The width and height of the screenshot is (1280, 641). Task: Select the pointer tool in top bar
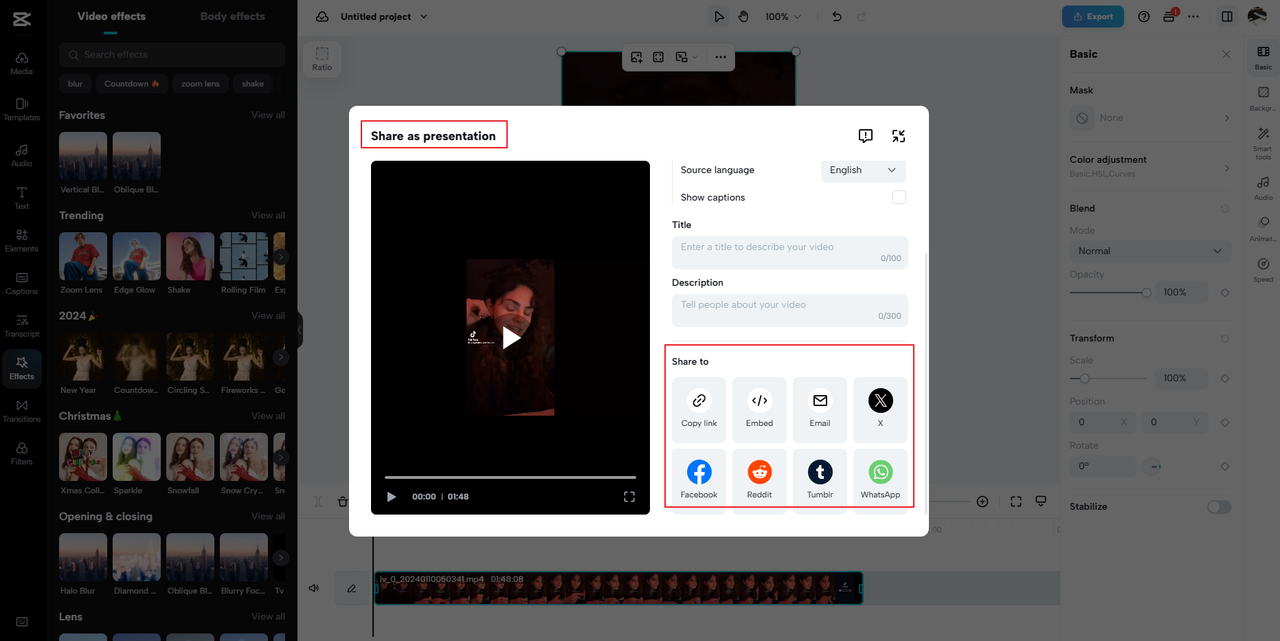click(719, 17)
